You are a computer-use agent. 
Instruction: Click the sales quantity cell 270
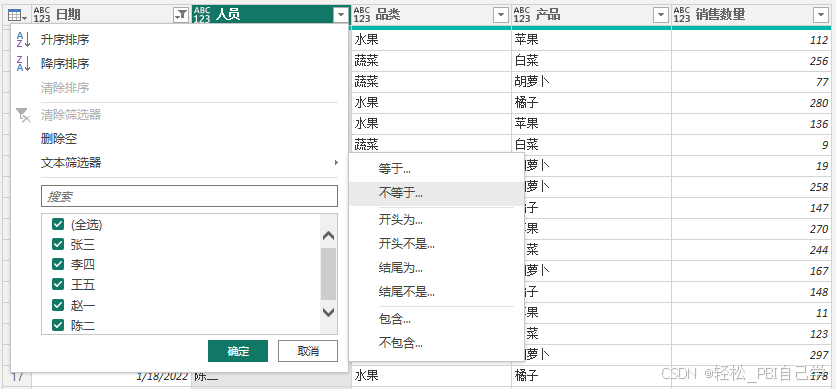click(751, 229)
